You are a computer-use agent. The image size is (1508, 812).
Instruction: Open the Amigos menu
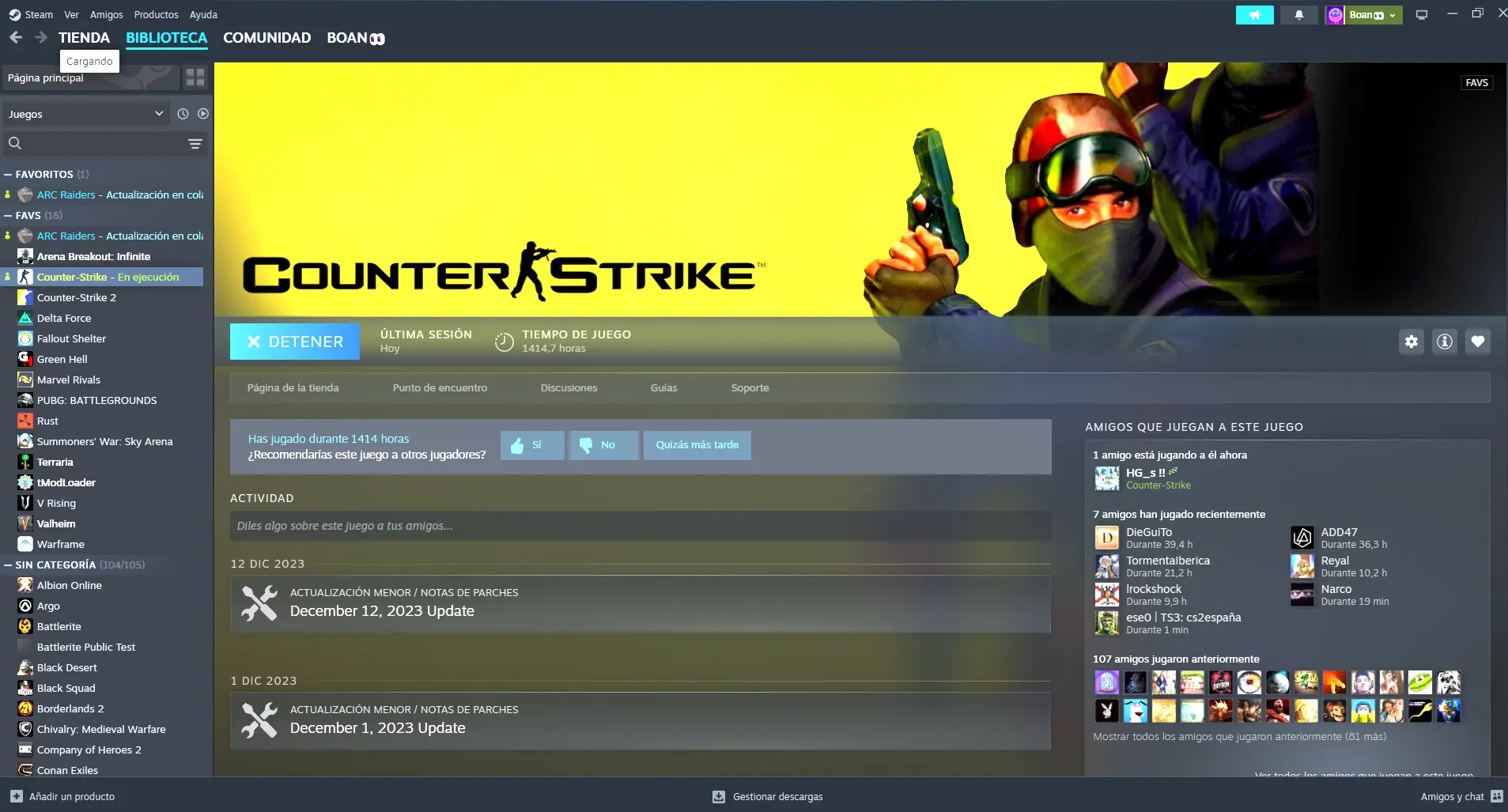pyautogui.click(x=107, y=14)
